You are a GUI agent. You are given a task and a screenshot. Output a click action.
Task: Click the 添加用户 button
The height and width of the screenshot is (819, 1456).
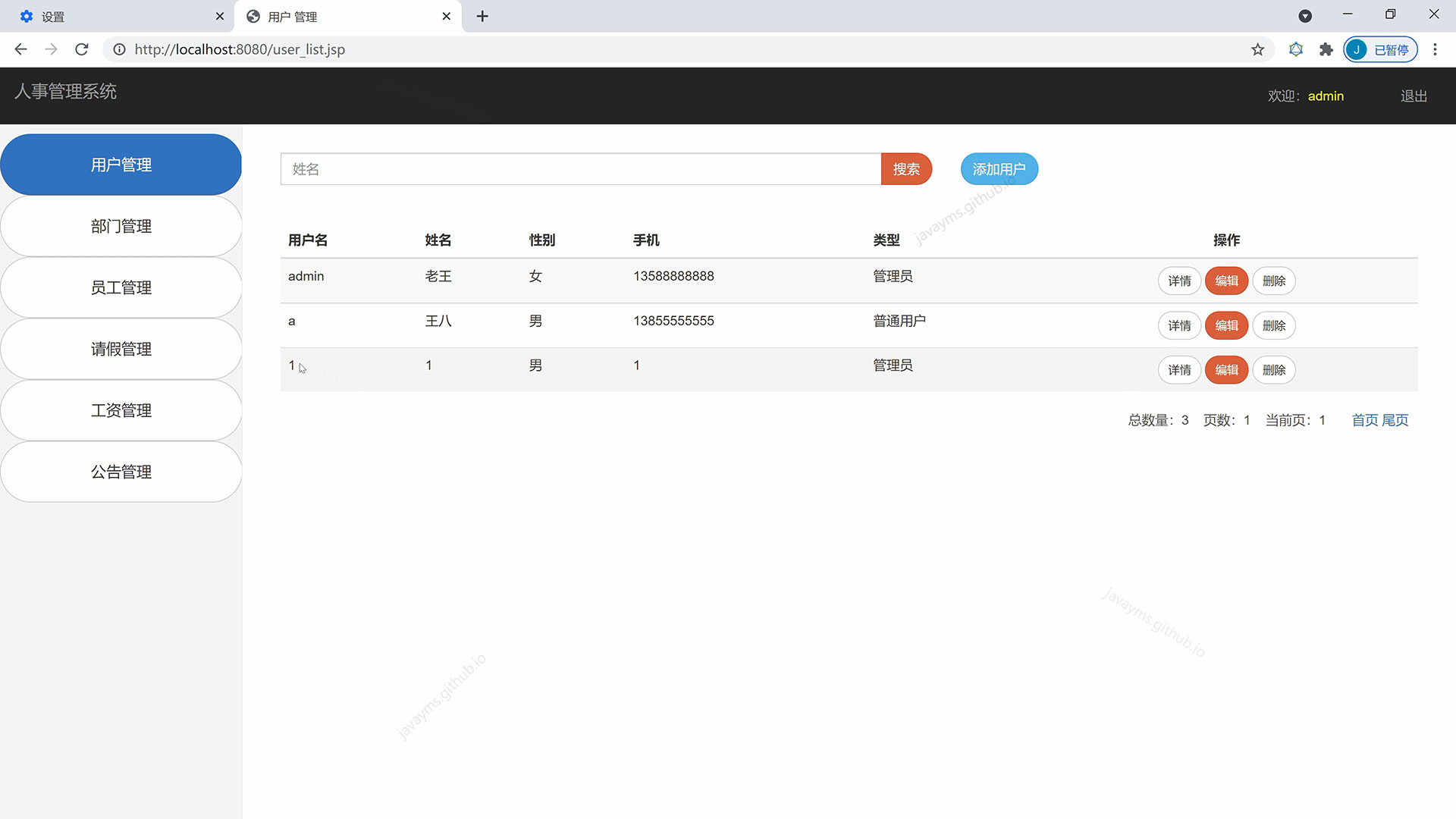(999, 168)
